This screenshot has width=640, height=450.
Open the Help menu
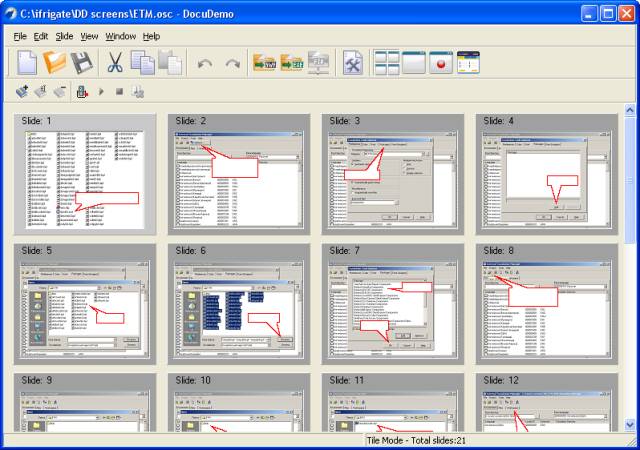click(x=151, y=36)
